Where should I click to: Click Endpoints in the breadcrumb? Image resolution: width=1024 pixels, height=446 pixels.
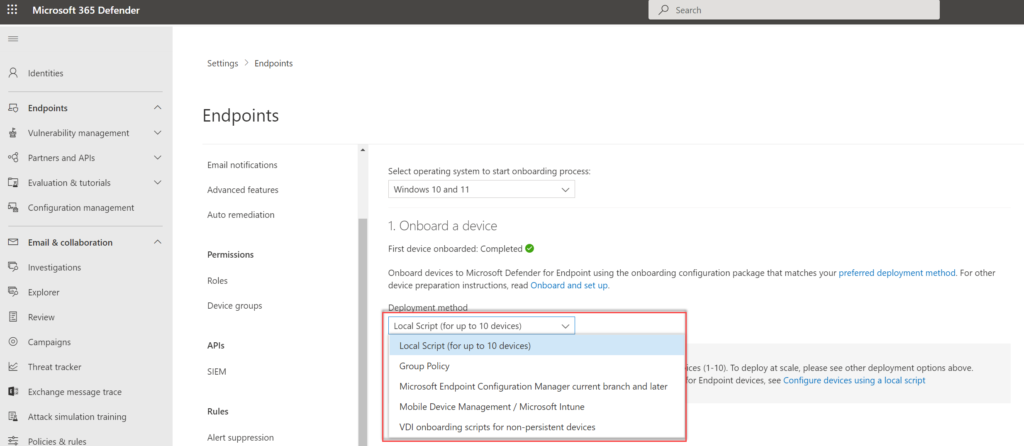pyautogui.click(x=274, y=63)
